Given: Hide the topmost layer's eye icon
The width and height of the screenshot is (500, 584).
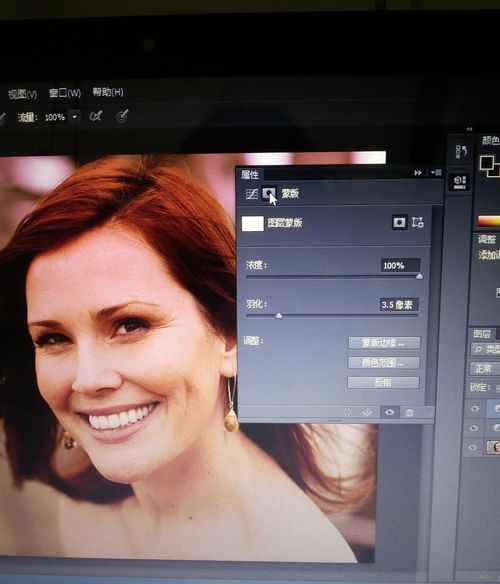Looking at the screenshot, I should (475, 409).
